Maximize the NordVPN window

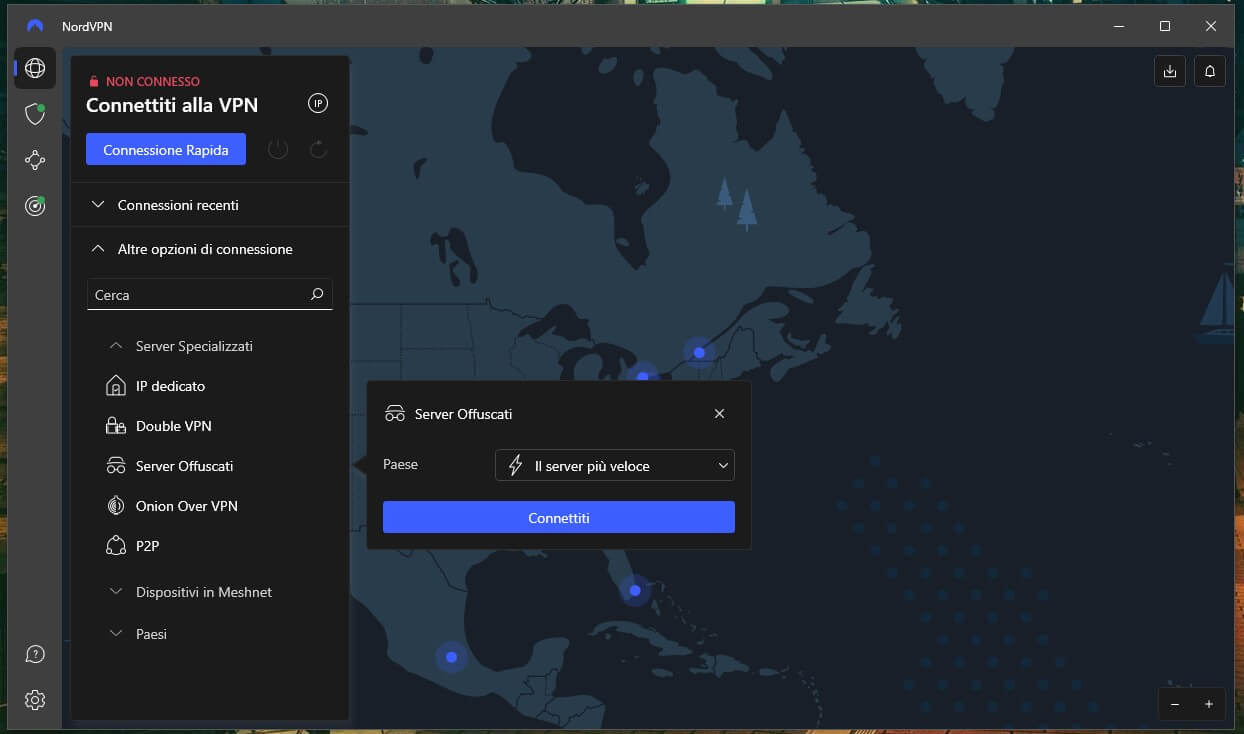coord(1165,26)
